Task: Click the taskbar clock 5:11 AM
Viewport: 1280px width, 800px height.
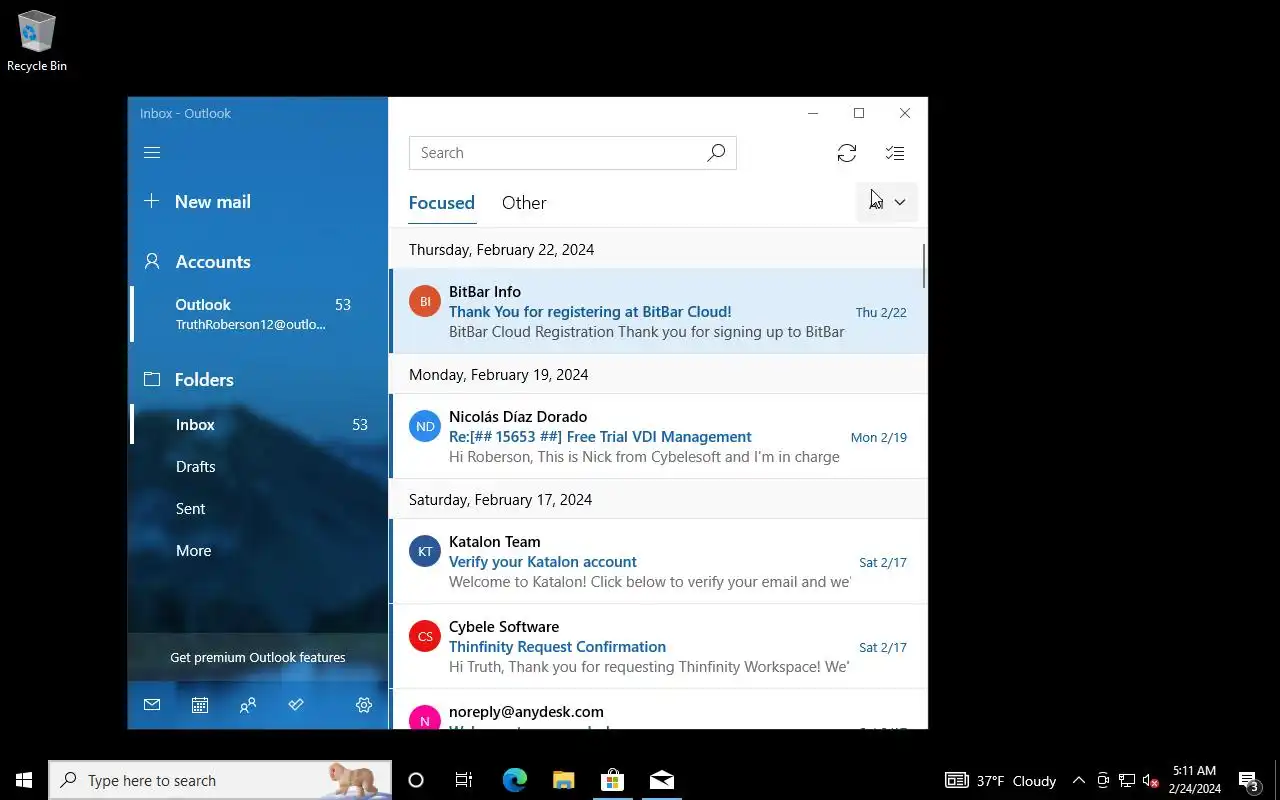Action: (x=1194, y=780)
